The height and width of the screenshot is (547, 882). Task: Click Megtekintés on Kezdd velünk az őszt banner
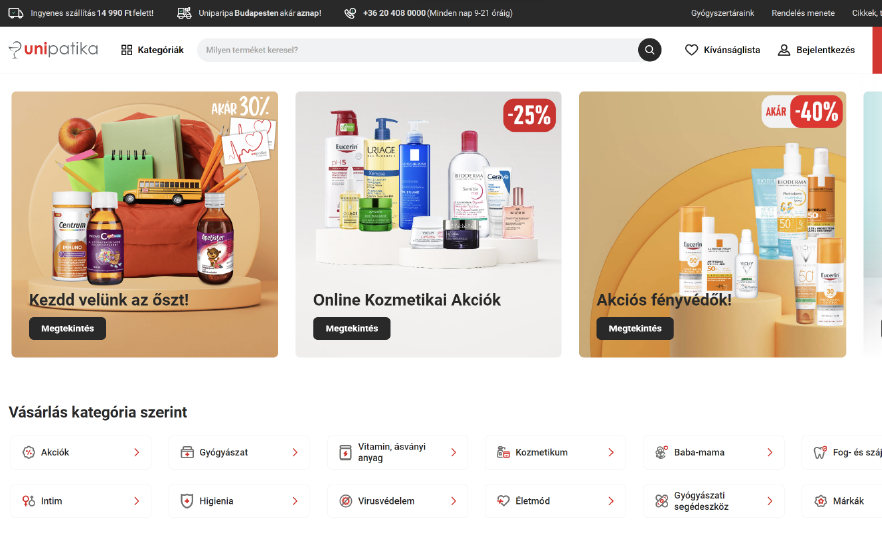pos(68,329)
